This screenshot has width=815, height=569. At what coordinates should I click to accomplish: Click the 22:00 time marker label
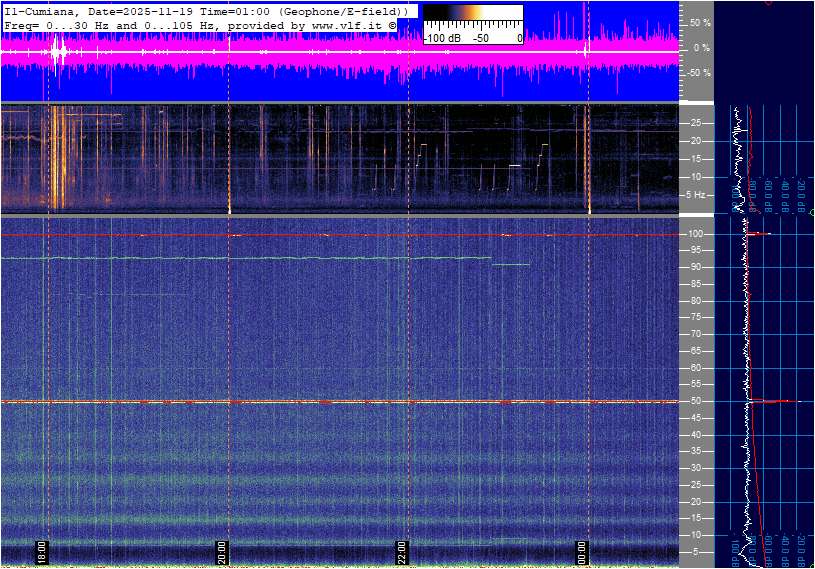pyautogui.click(x=403, y=551)
